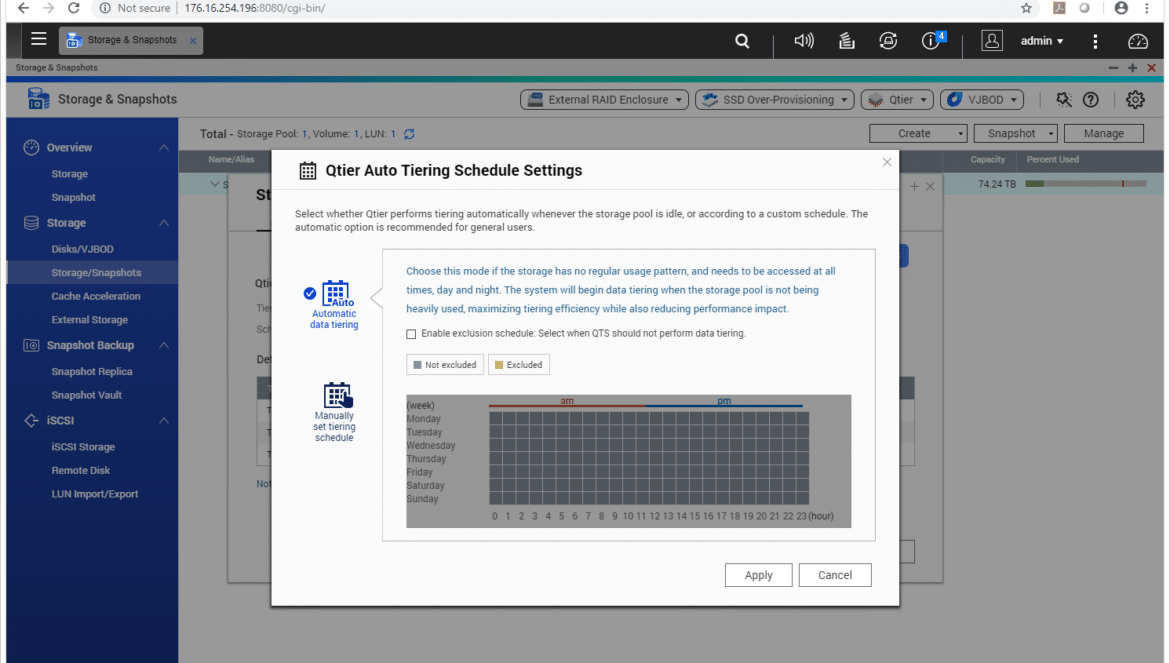
Task: Open External RAID Enclosure dropdown
Action: pyautogui.click(x=604, y=99)
